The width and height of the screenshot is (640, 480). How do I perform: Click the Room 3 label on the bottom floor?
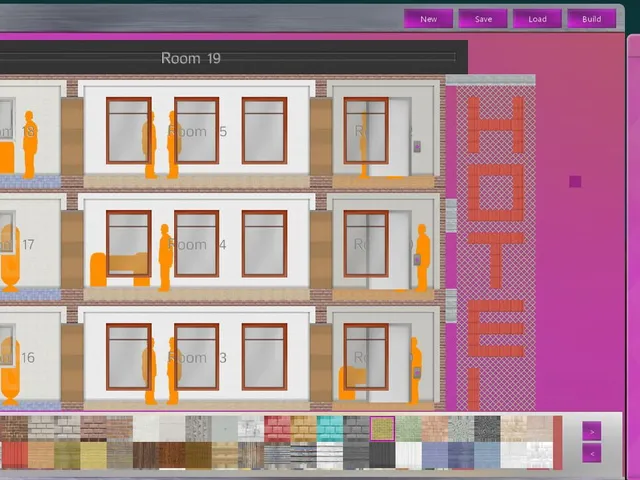point(197,358)
